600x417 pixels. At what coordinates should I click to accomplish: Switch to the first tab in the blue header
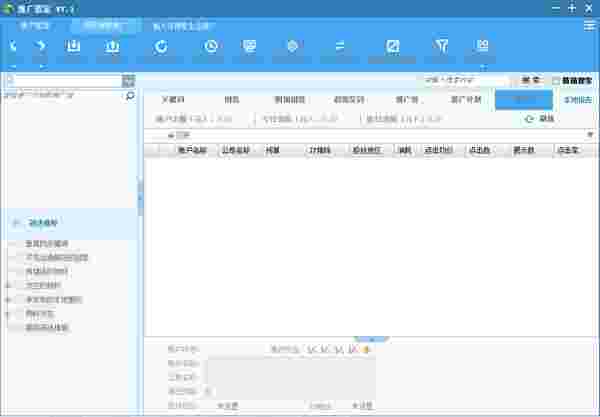point(34,26)
